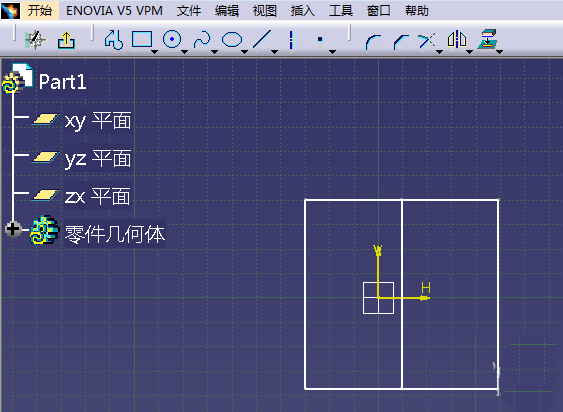Expand the Spline tool dropdown arrow
This screenshot has height=412, width=563.
(214, 52)
